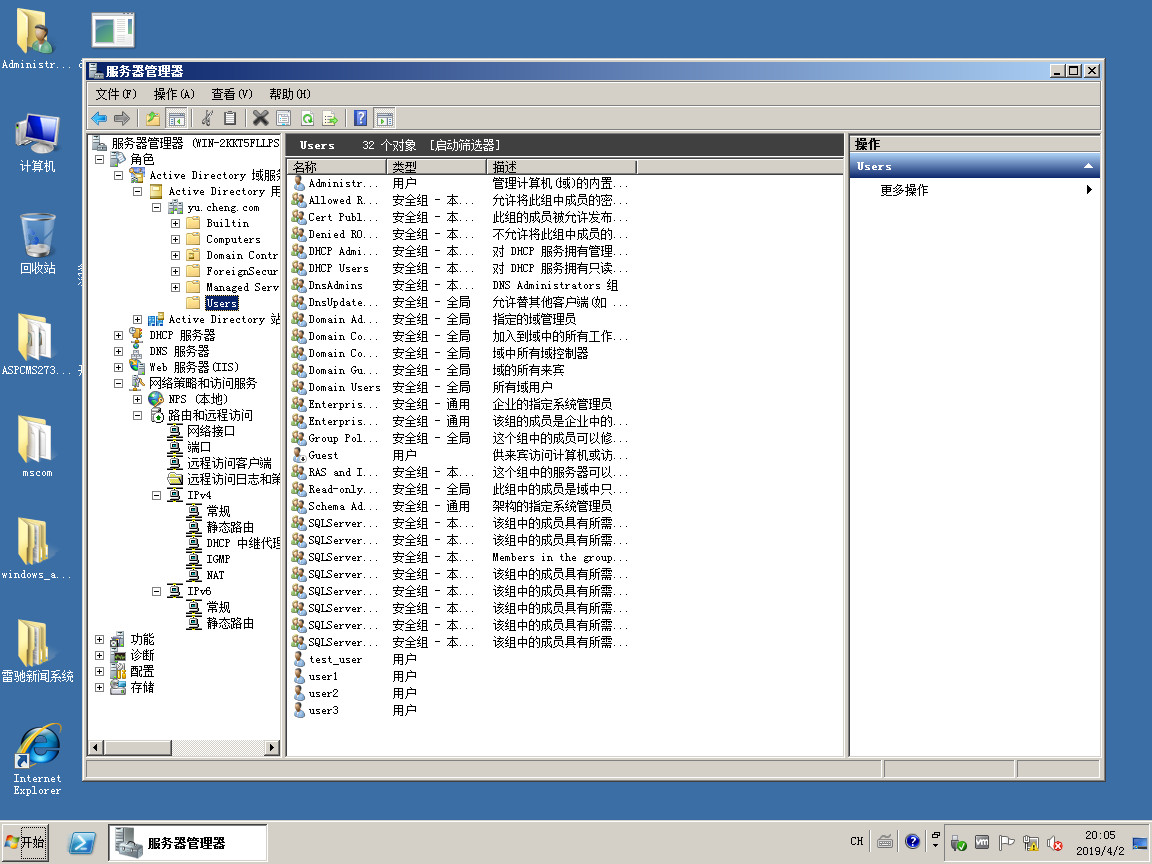The image size is (1152, 864).
Task: Click the Cut scissors toolbar icon
Action: pyautogui.click(x=207, y=118)
